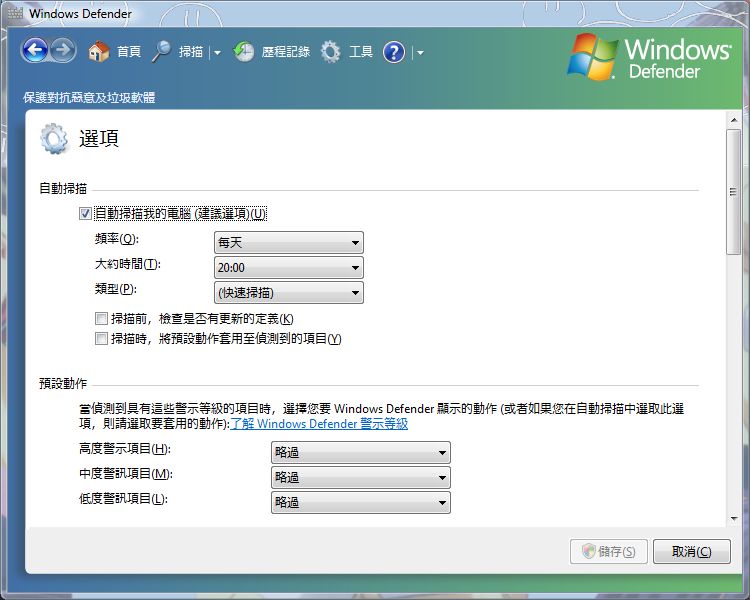Viewport: 750px width, 600px height.
Task: Open the home page via house icon
Action: point(99,51)
